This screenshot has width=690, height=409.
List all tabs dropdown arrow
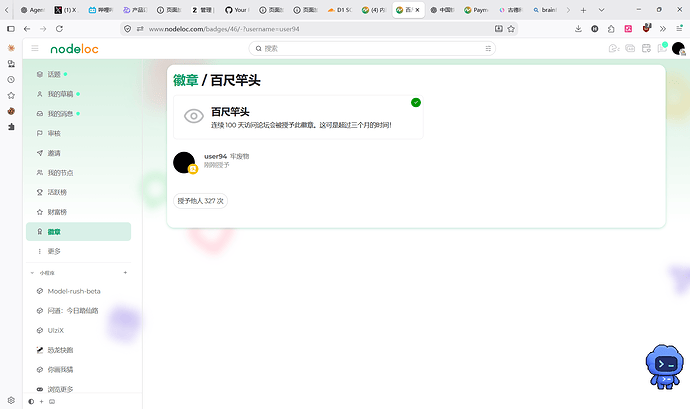tap(602, 10)
